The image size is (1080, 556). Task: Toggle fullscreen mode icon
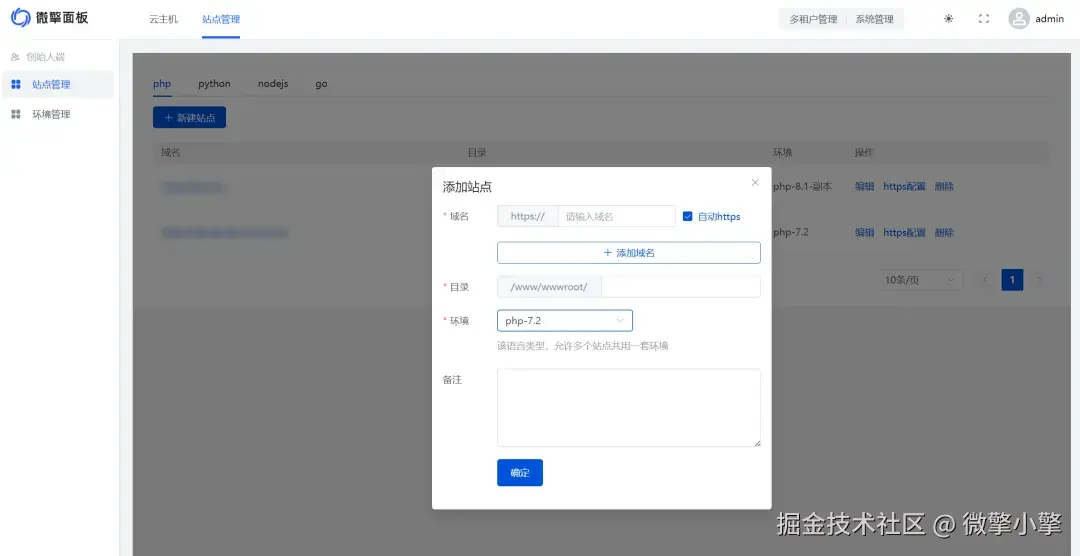pos(984,19)
